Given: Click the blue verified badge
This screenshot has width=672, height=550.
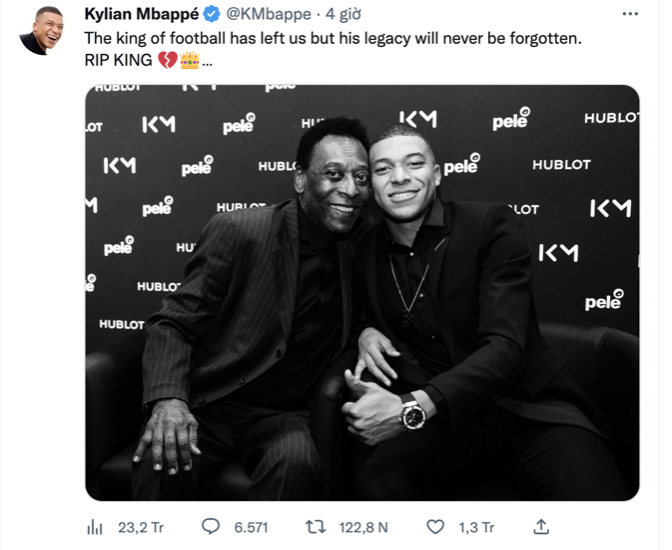Looking at the screenshot, I should (212, 15).
